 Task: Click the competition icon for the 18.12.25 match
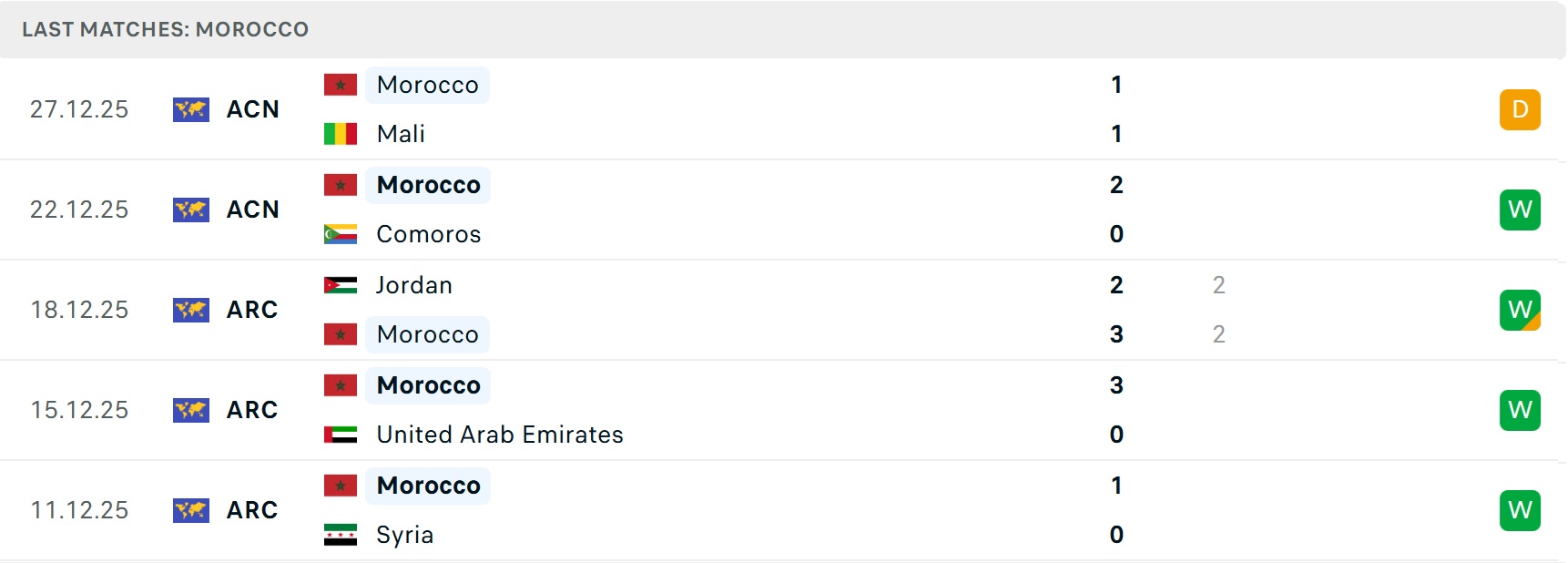191,310
